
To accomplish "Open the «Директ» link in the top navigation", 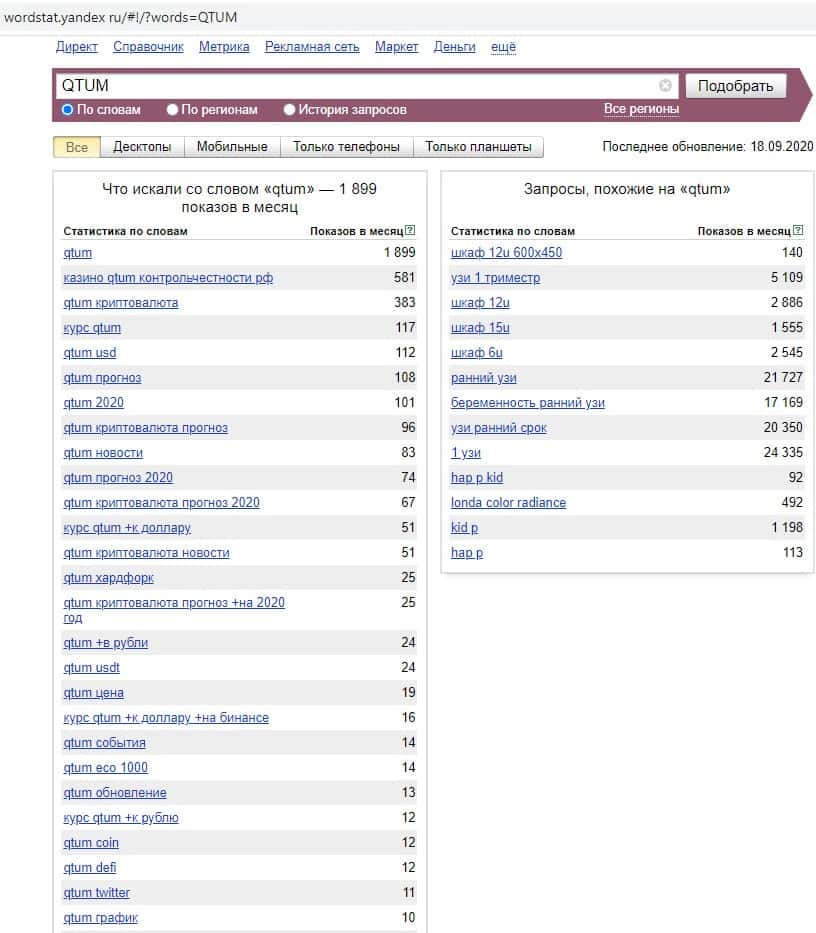I will click(x=77, y=47).
